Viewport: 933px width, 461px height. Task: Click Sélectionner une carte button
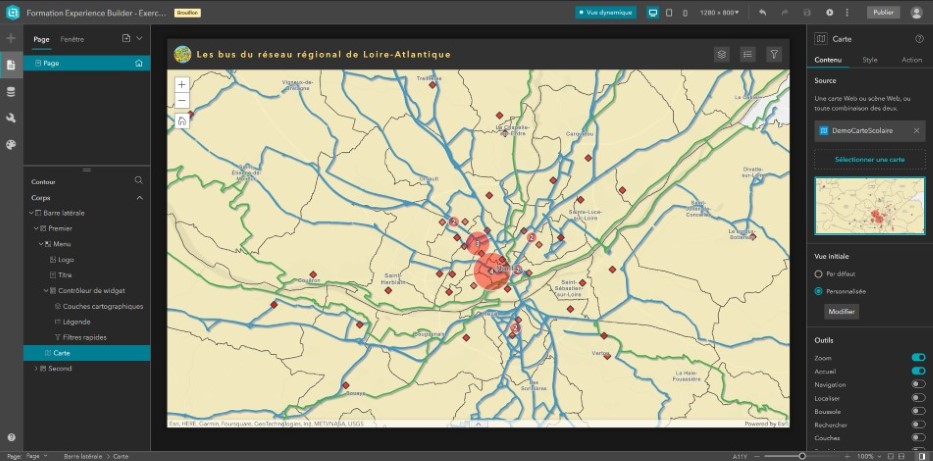(870, 159)
